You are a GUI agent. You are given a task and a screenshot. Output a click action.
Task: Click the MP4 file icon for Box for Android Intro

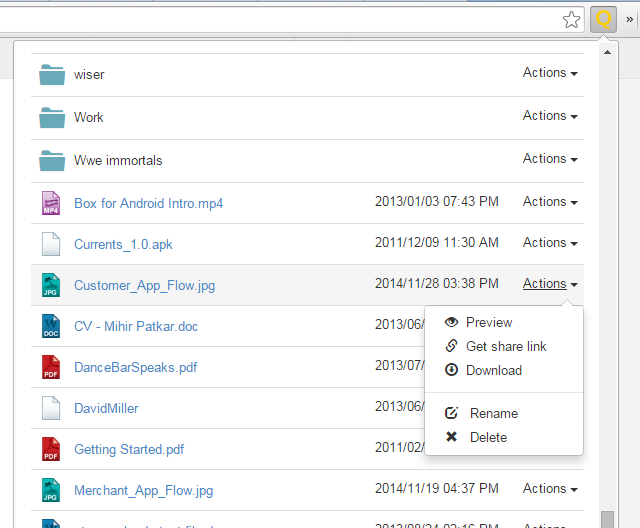point(51,203)
